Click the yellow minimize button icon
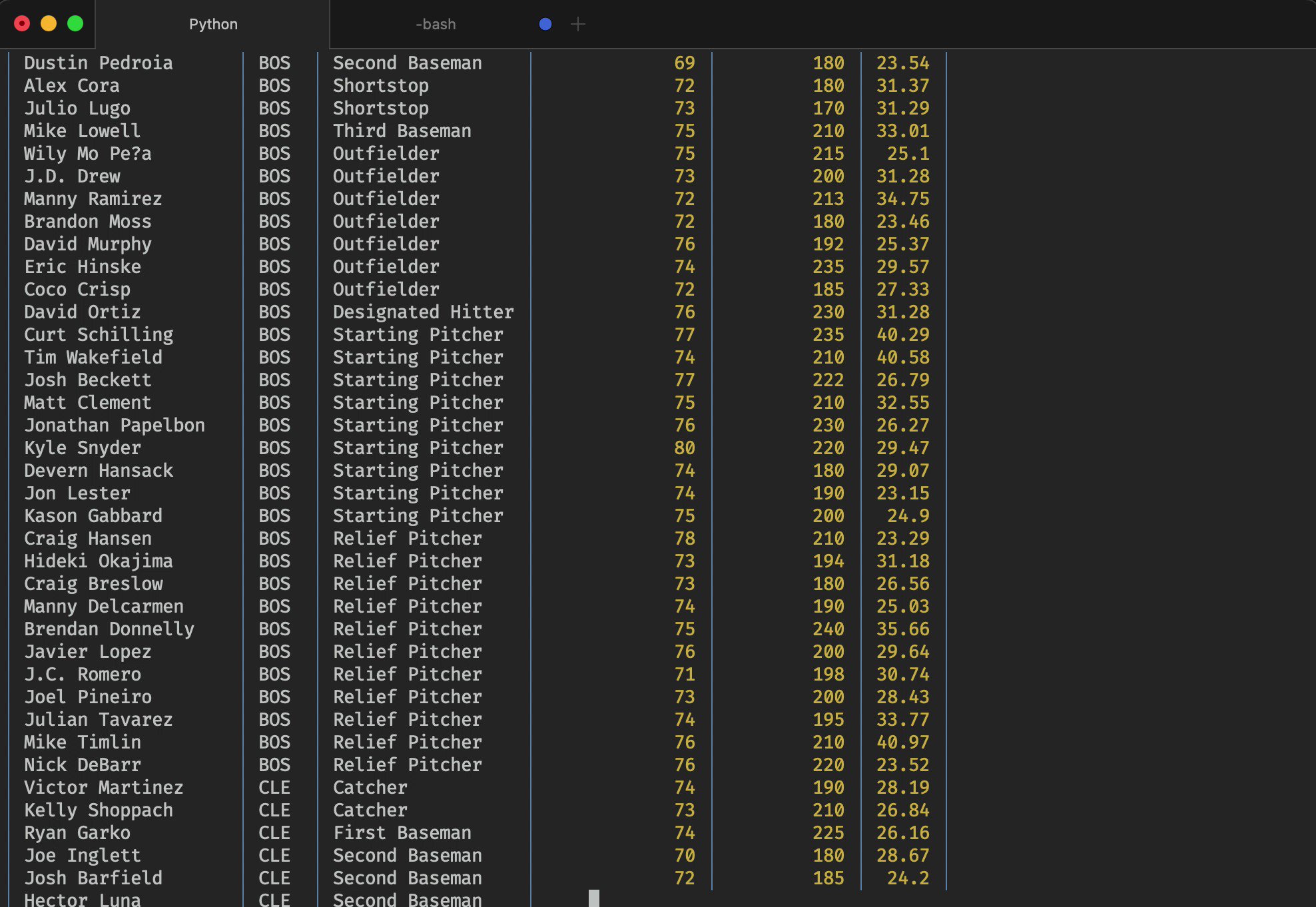Screen dimensions: 1316x907 click(48, 22)
